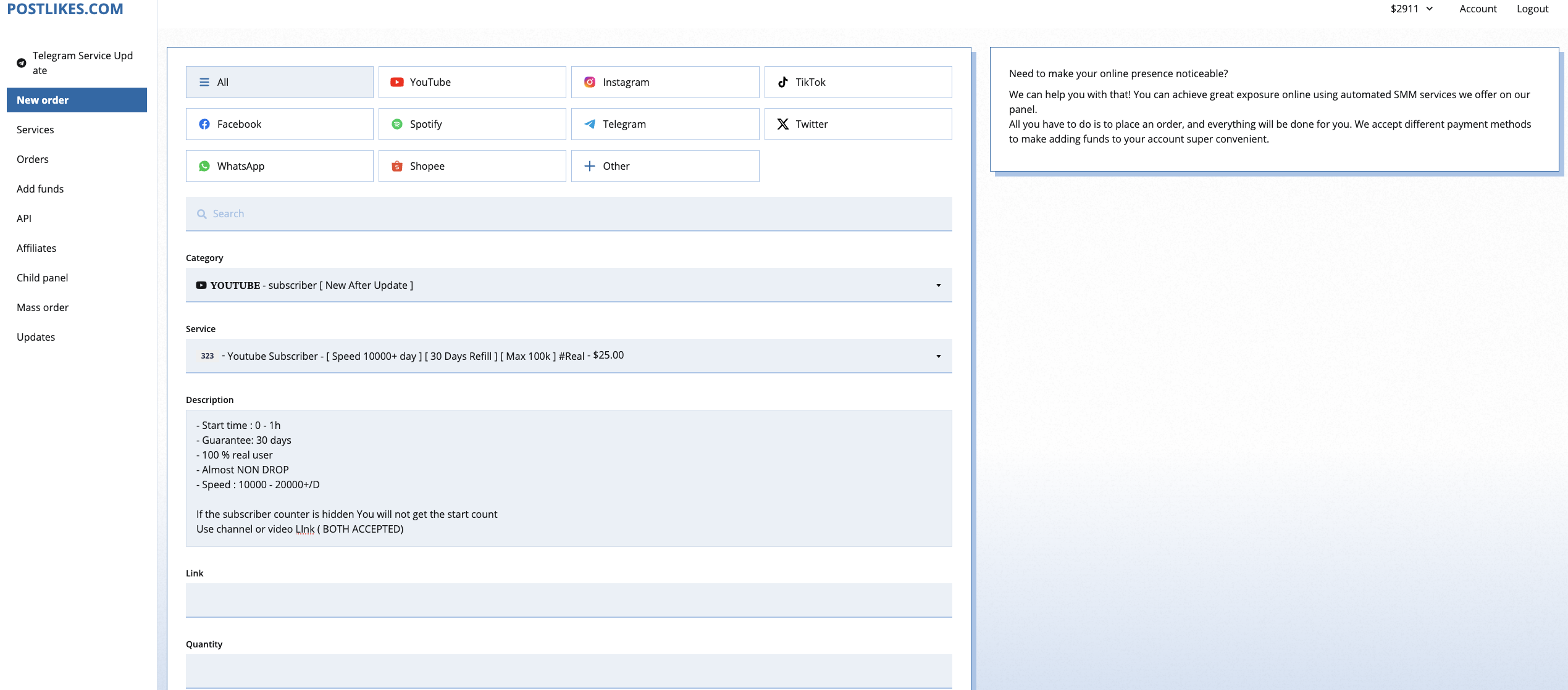
Task: Open the Services menu item
Action: coord(35,130)
